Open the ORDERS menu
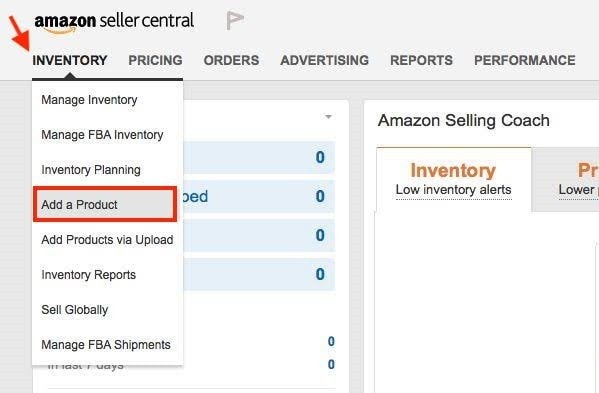The width and height of the screenshot is (599, 393). [231, 60]
